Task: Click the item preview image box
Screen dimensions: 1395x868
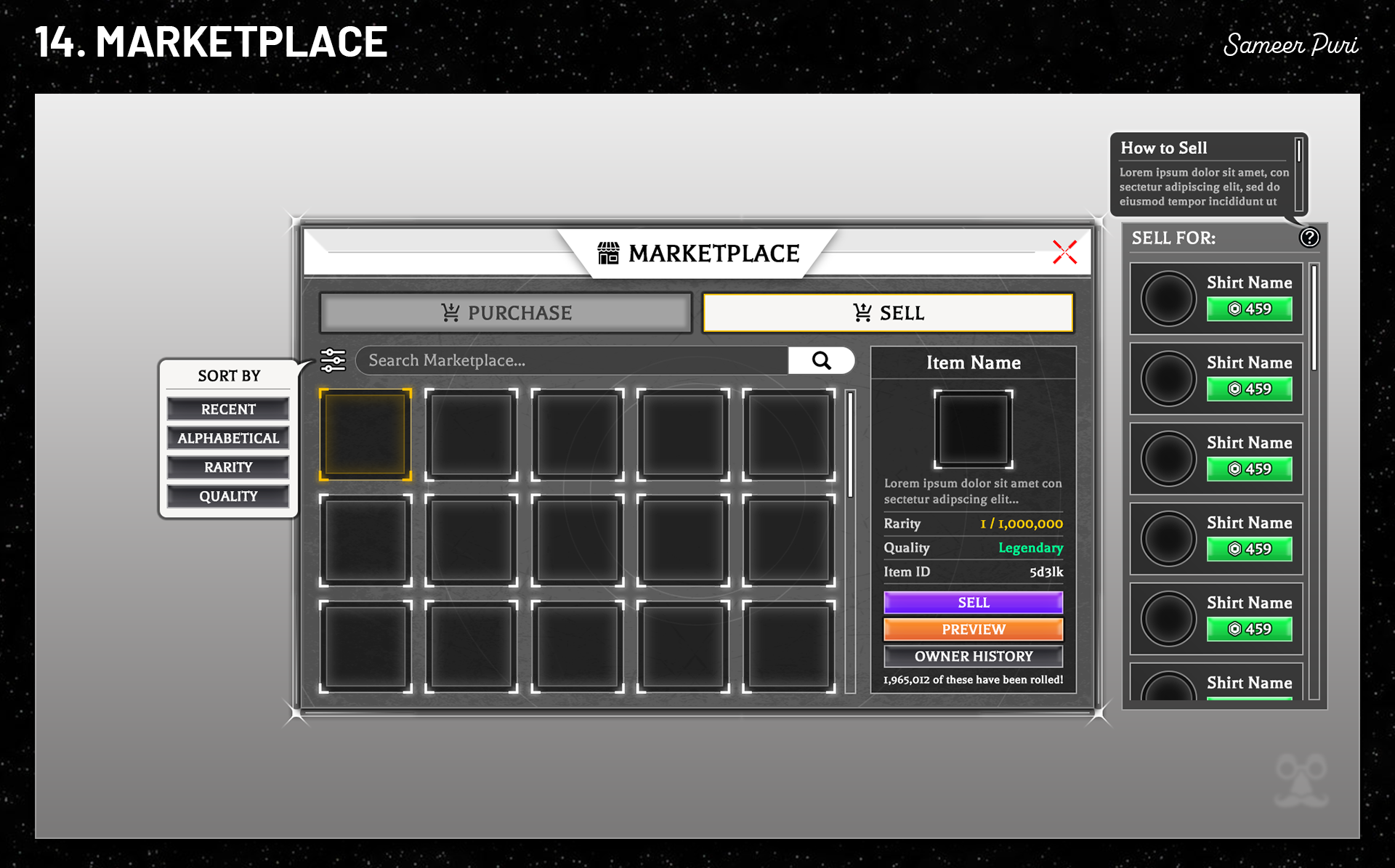Action: (973, 429)
